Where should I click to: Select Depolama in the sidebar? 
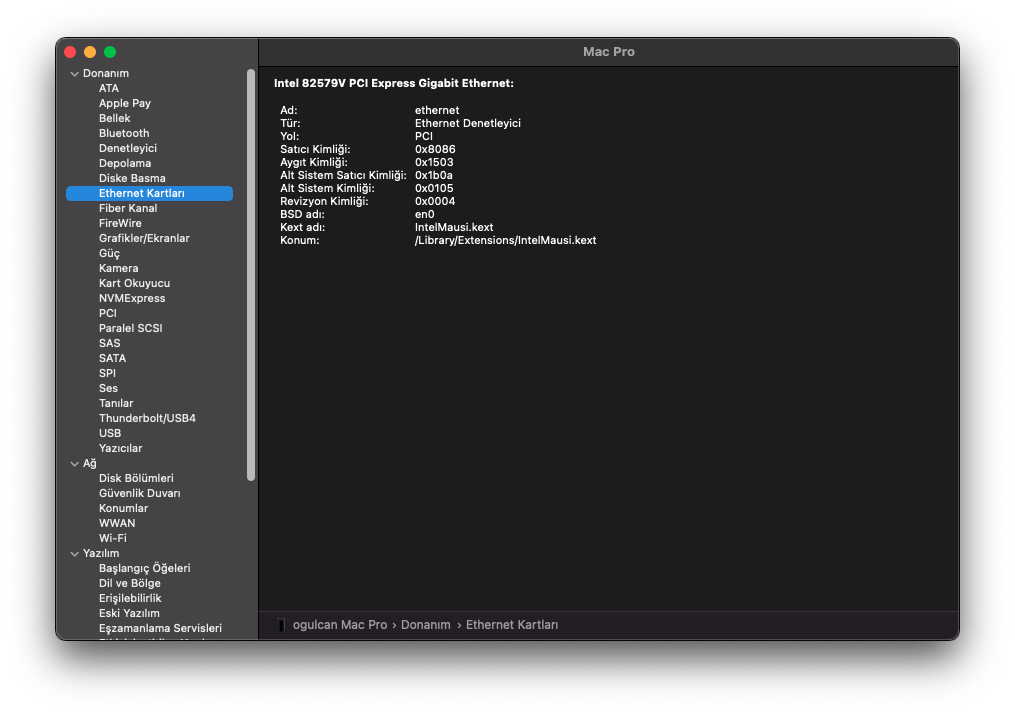[125, 163]
